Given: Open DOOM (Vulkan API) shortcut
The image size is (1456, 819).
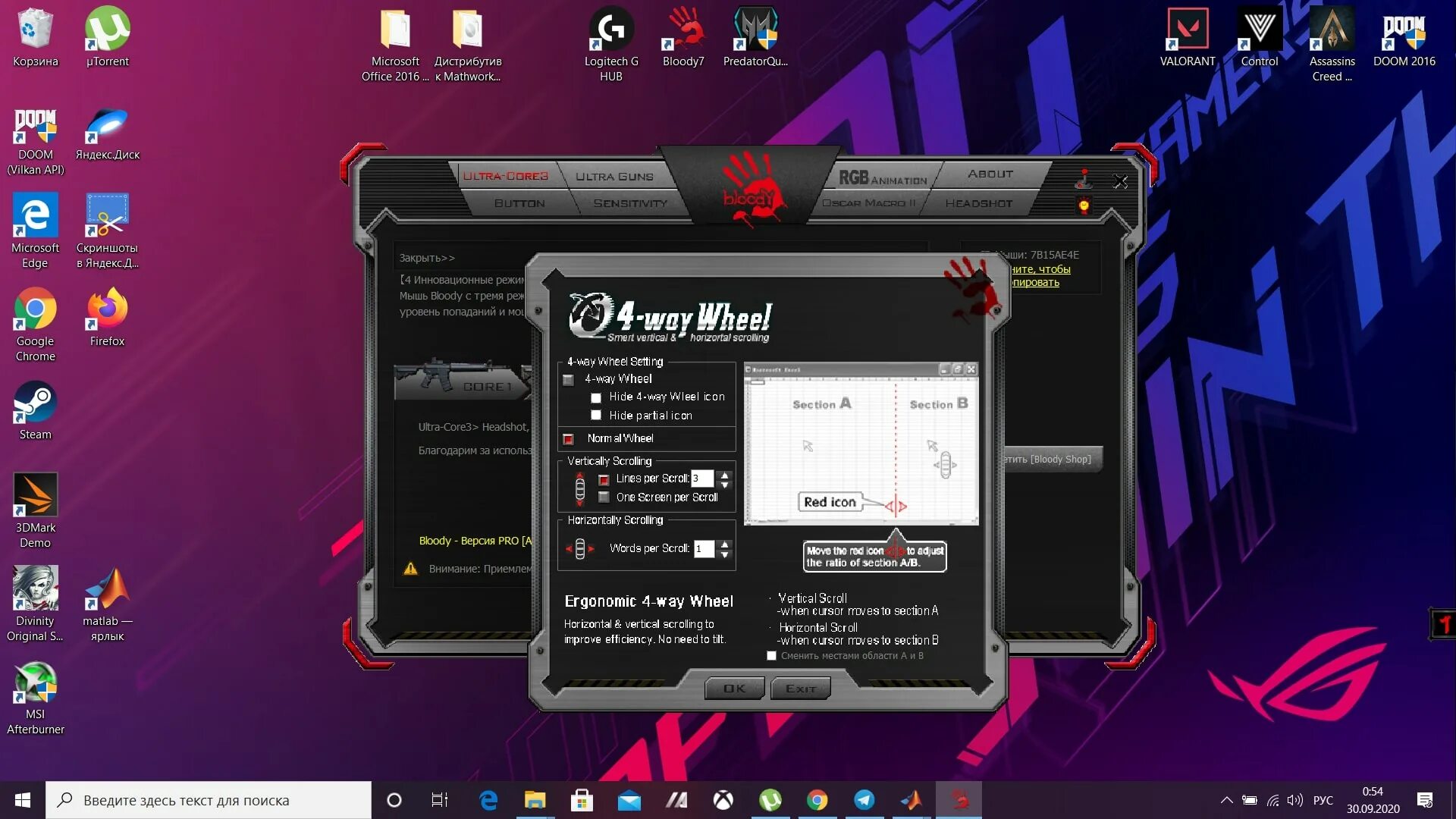Looking at the screenshot, I should point(35,141).
